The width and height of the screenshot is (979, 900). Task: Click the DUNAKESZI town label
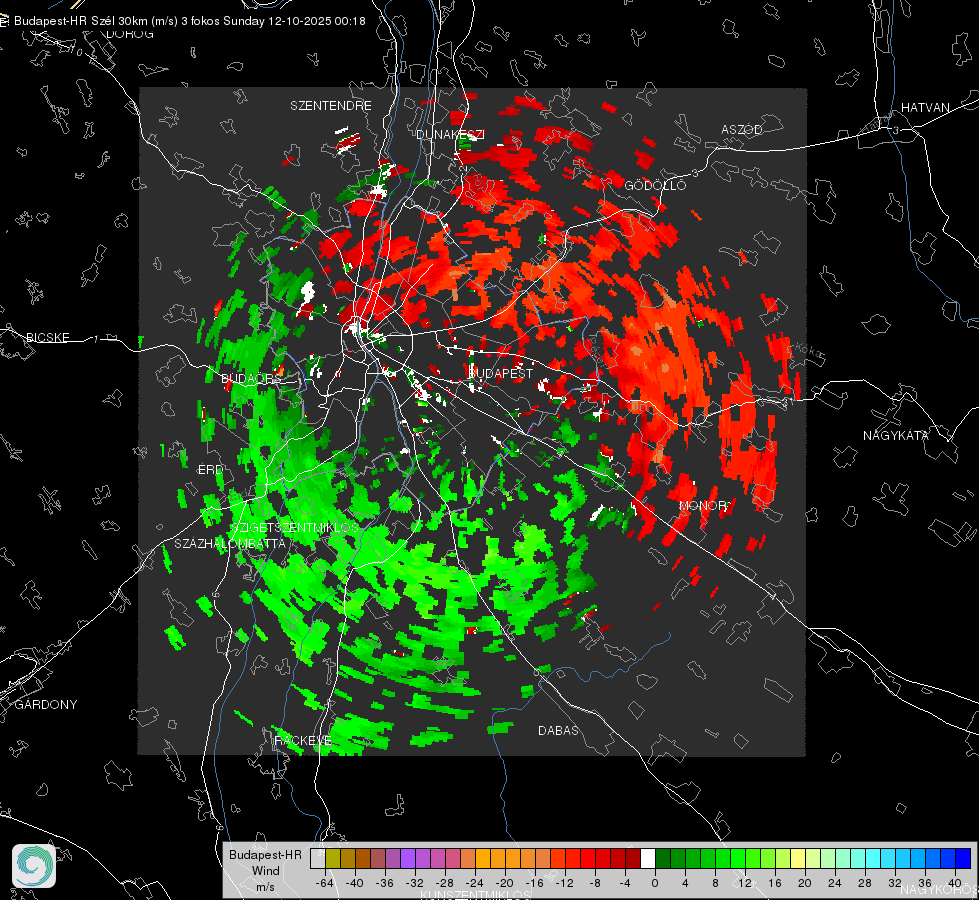[450, 134]
